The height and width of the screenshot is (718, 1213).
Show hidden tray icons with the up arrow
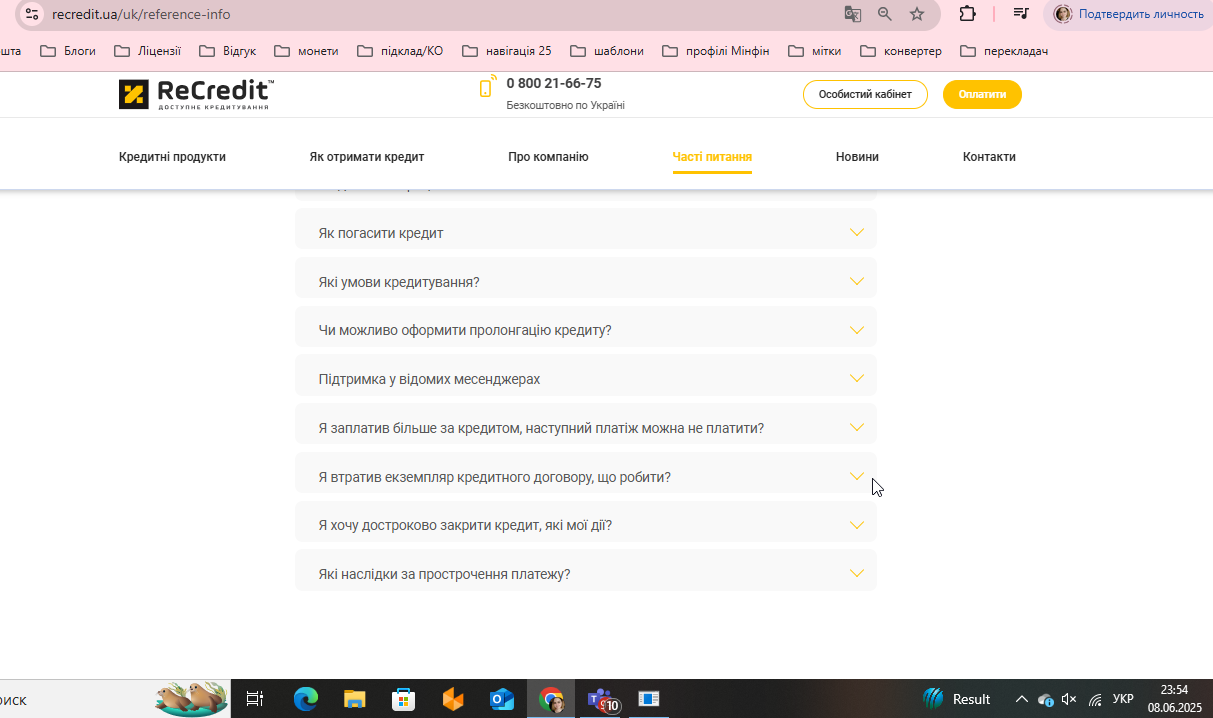[x=1021, y=699]
